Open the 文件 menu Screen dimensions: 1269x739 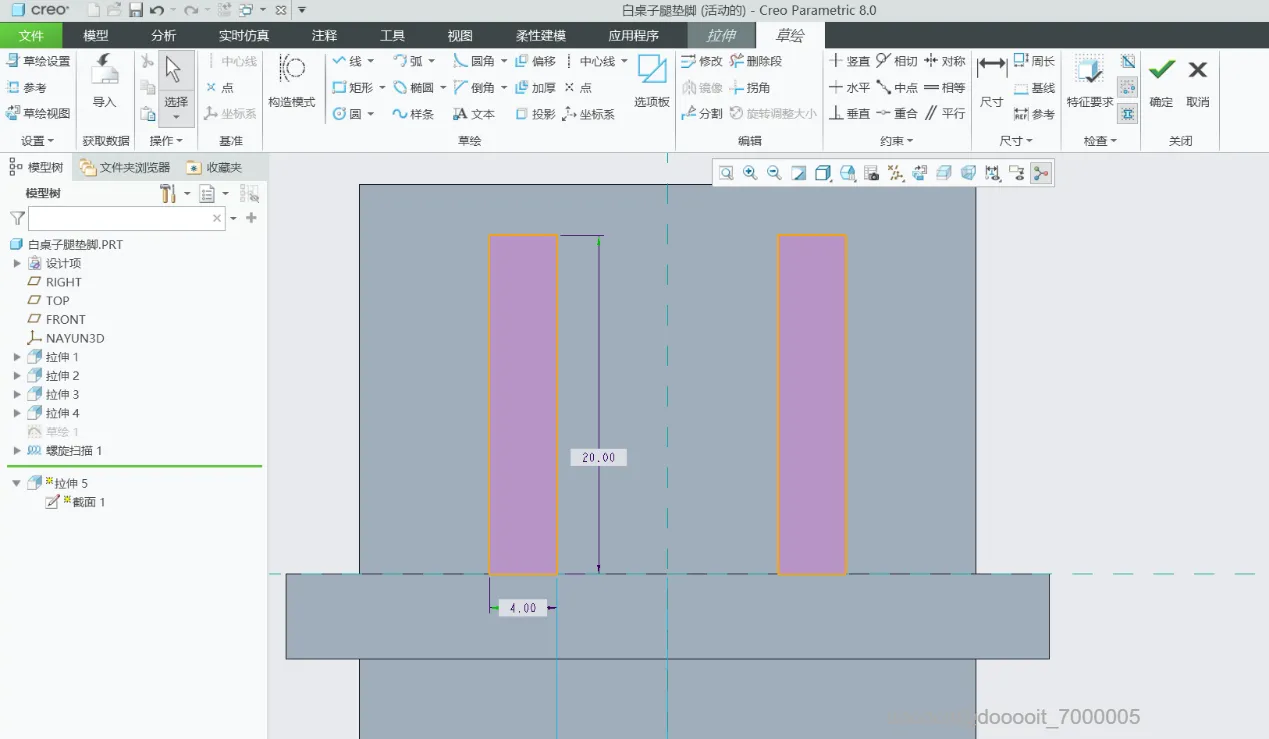[31, 35]
